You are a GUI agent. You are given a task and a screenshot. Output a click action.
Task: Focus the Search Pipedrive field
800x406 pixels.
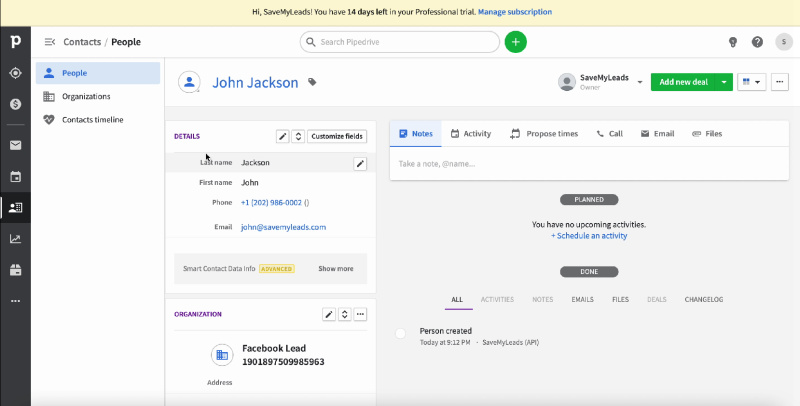click(399, 42)
